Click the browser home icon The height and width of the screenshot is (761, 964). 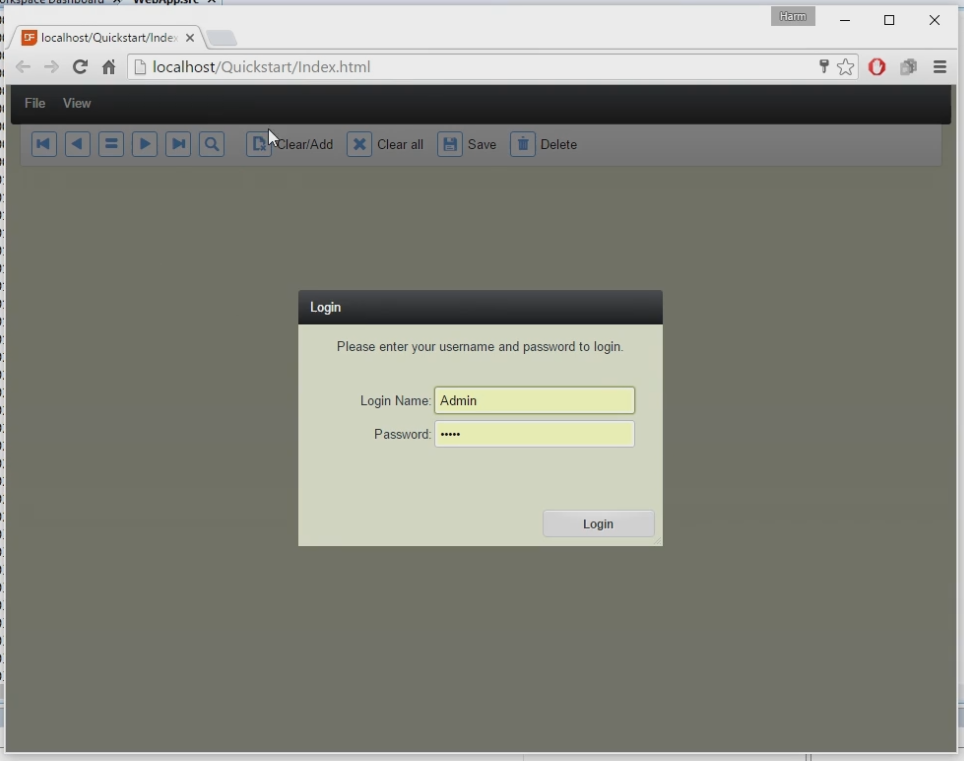coord(109,67)
